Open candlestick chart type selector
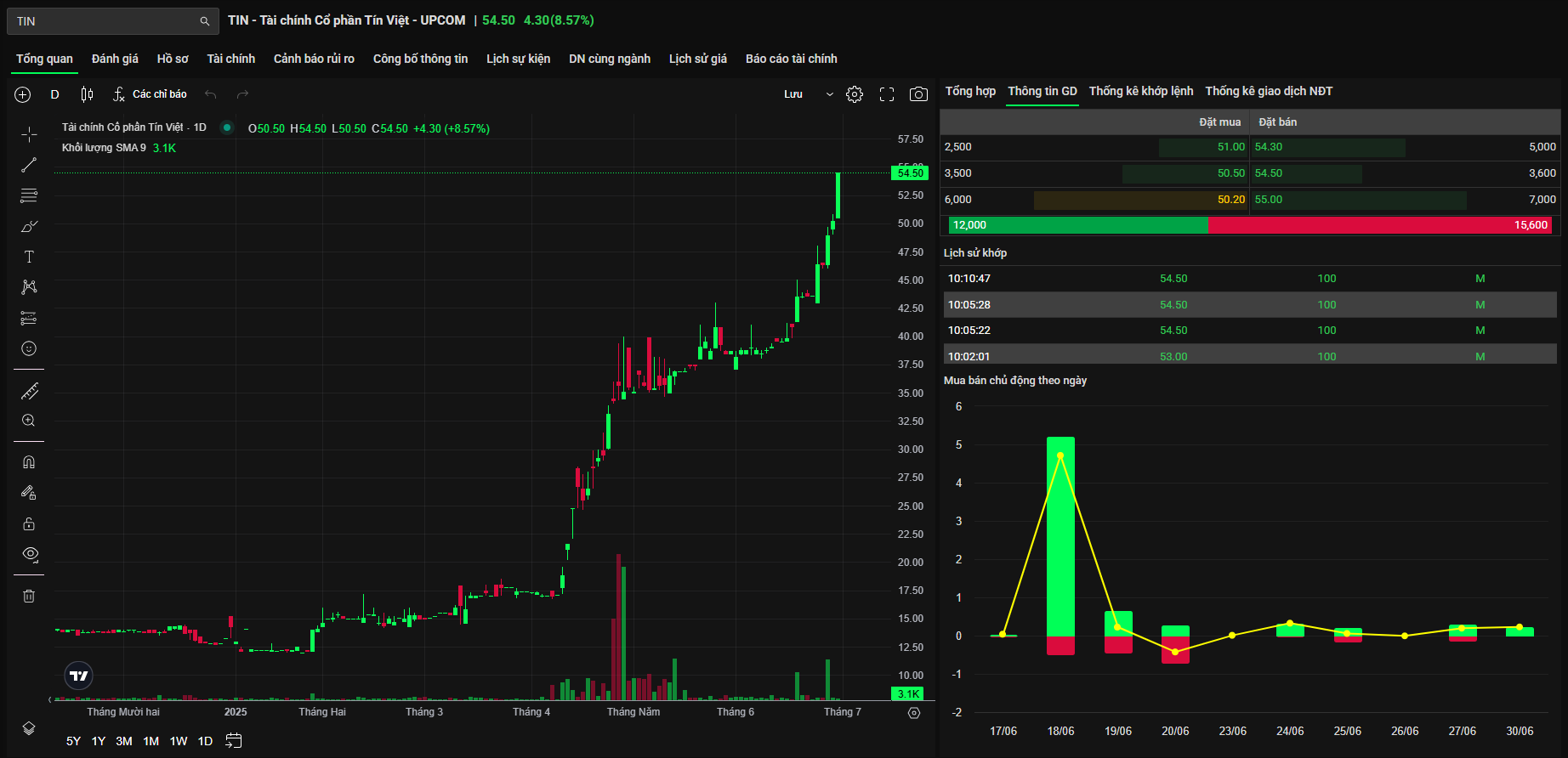1568x758 pixels. (x=87, y=94)
